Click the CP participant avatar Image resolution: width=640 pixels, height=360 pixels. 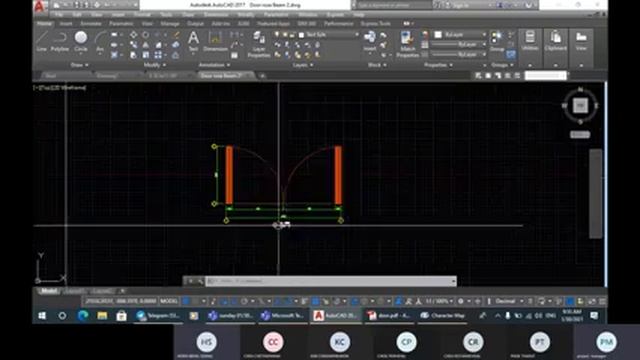coord(406,342)
